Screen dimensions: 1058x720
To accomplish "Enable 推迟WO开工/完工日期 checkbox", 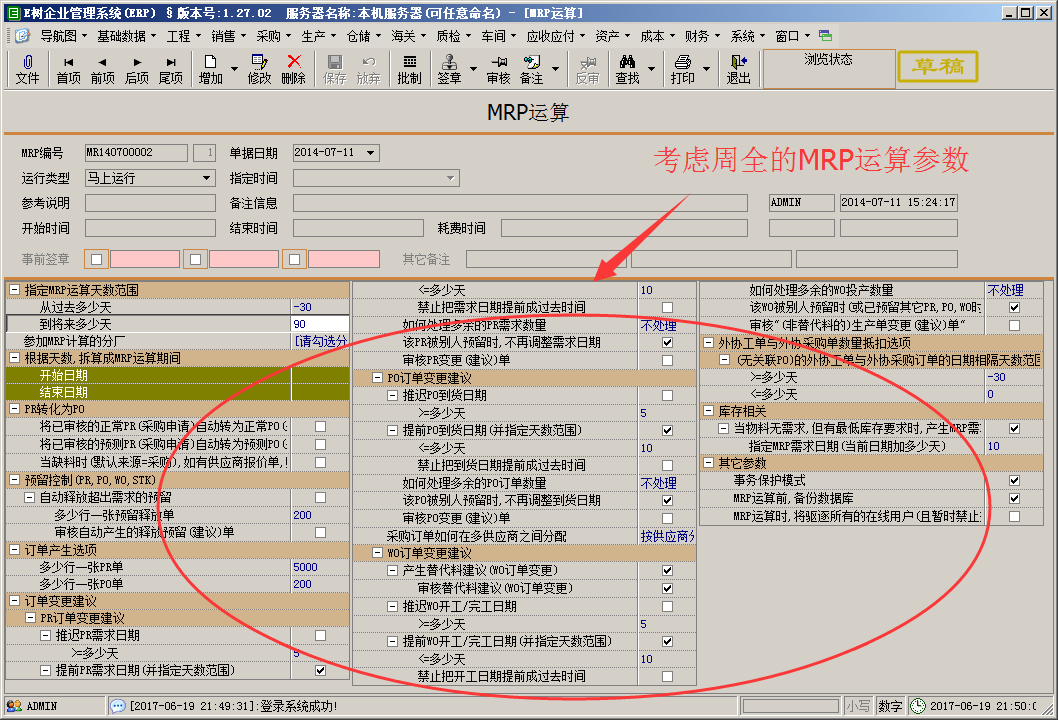I will point(667,607).
